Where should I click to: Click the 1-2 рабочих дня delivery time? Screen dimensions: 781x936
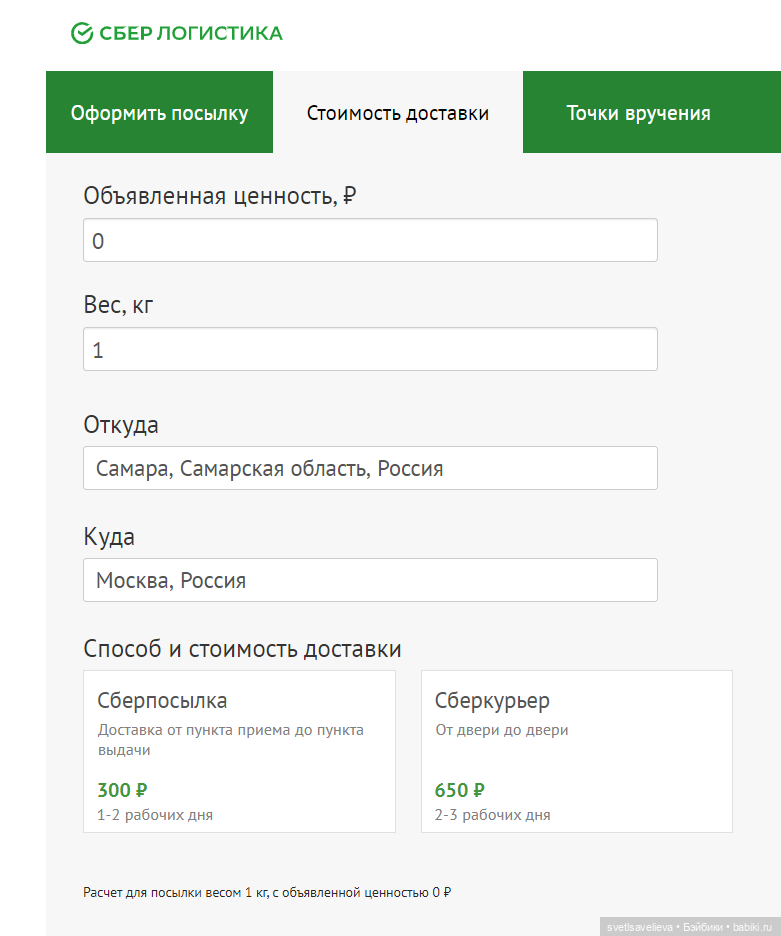point(155,815)
